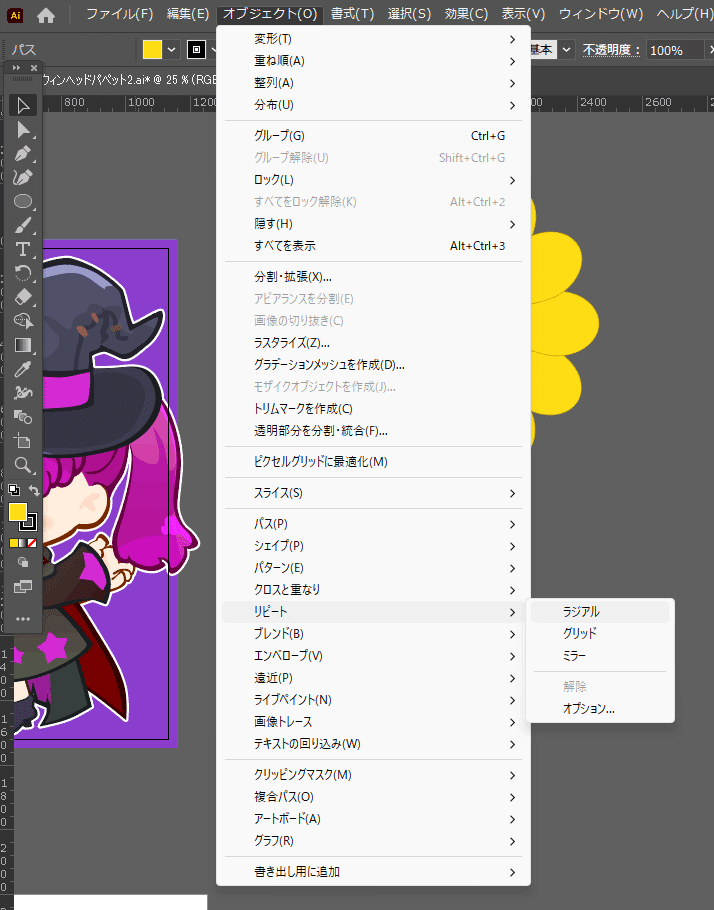The width and height of the screenshot is (714, 910).
Task: Click control bar stroke box
Action: click(x=196, y=50)
